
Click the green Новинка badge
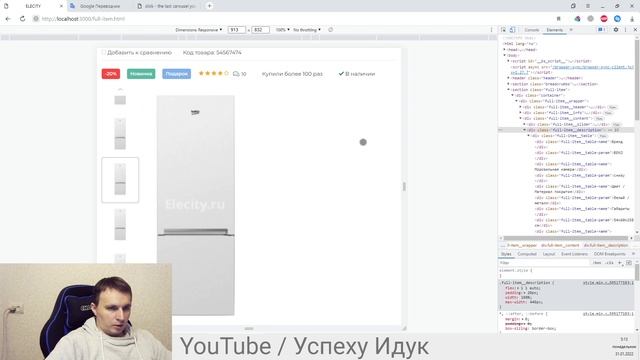(x=141, y=74)
